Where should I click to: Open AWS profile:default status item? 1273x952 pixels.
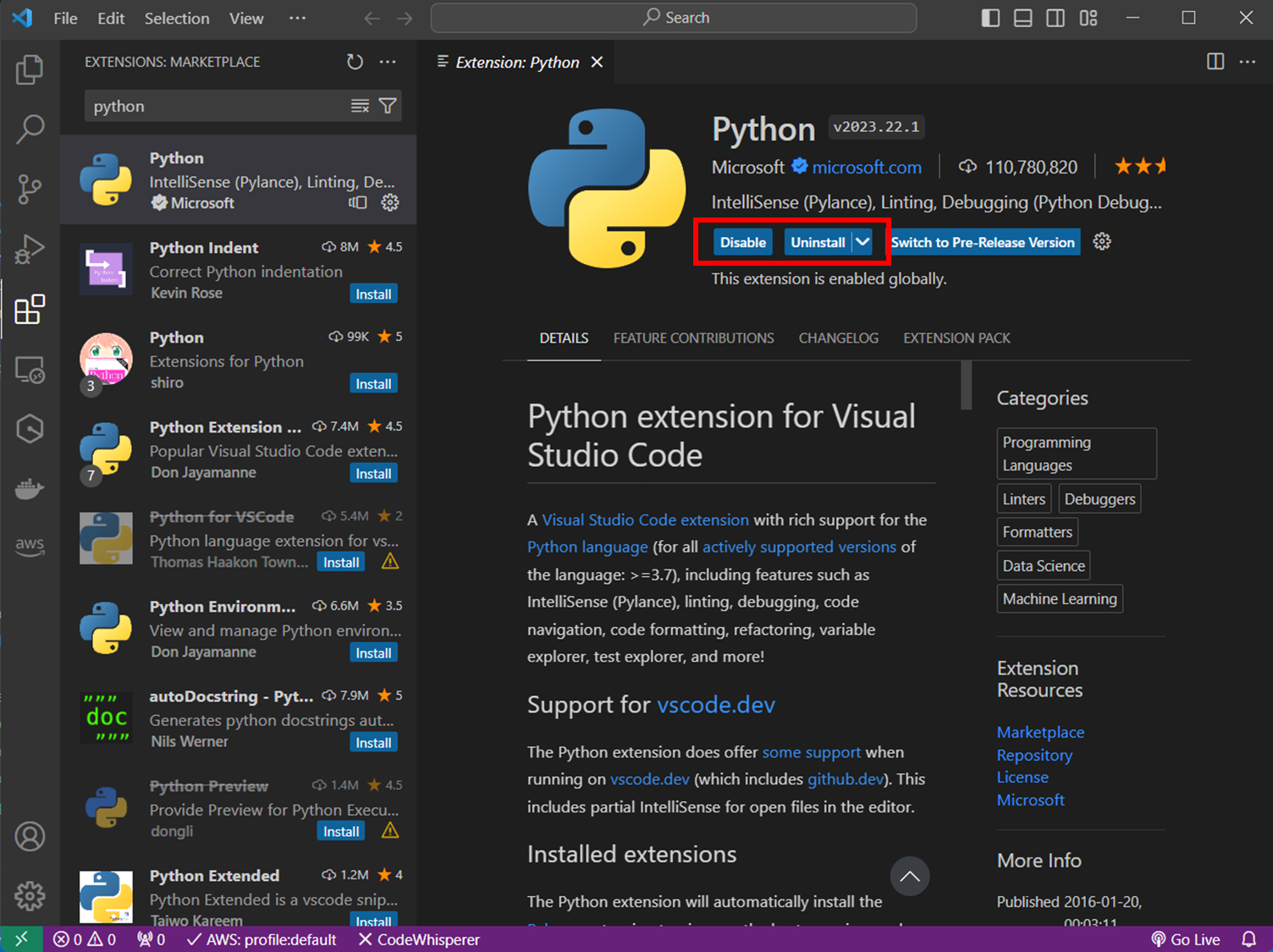261,939
